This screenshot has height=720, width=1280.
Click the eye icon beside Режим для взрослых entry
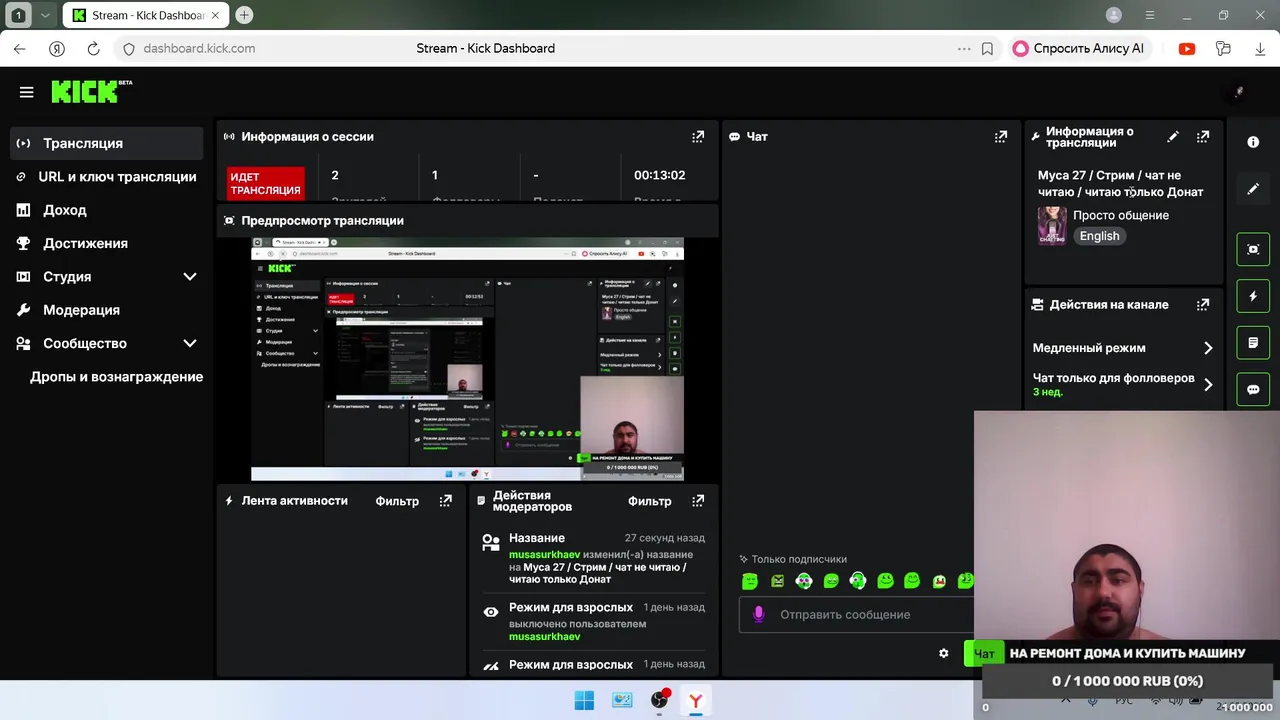(491, 612)
